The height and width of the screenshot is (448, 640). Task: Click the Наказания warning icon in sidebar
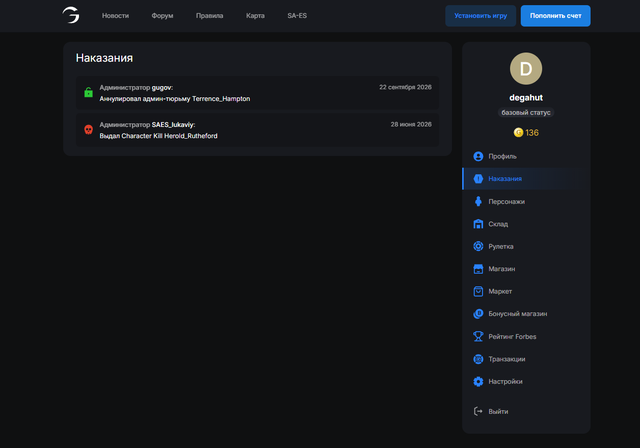coord(478,179)
